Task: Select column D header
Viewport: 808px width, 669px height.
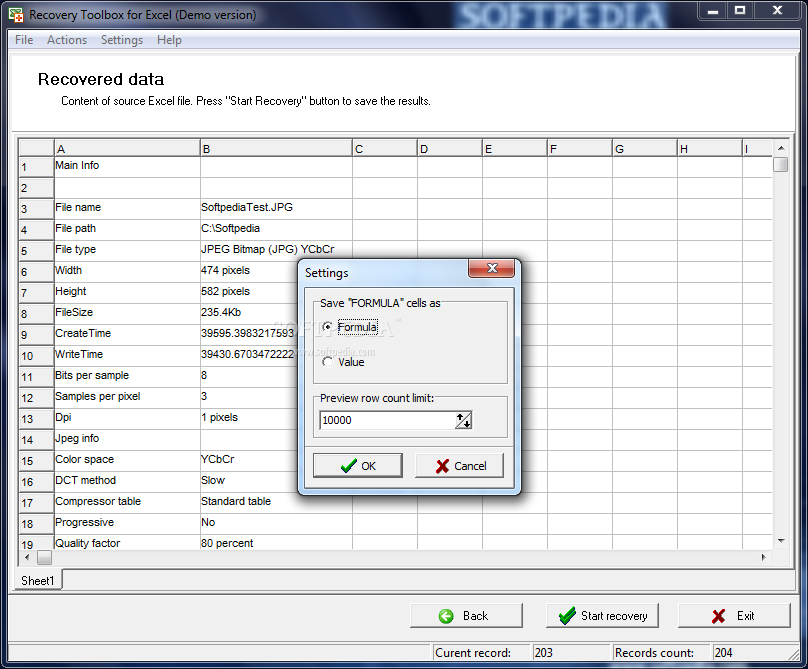Action: [449, 148]
